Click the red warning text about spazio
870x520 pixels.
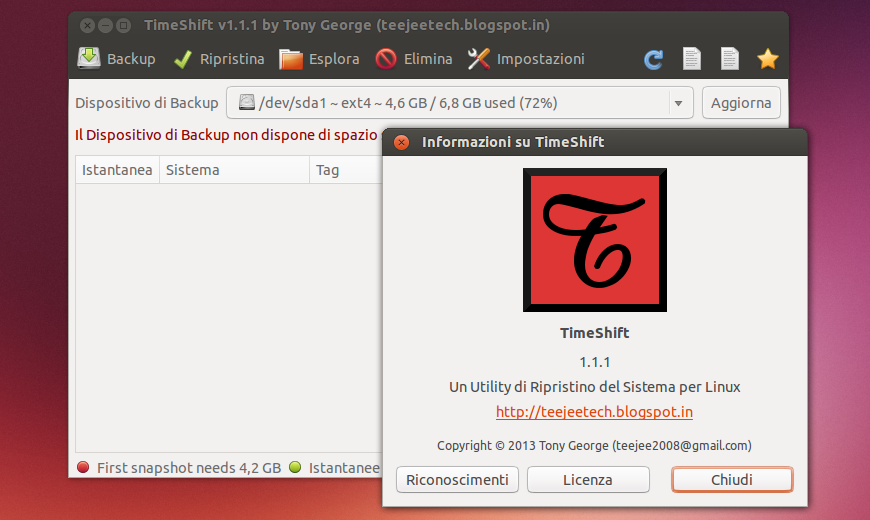coord(226,135)
